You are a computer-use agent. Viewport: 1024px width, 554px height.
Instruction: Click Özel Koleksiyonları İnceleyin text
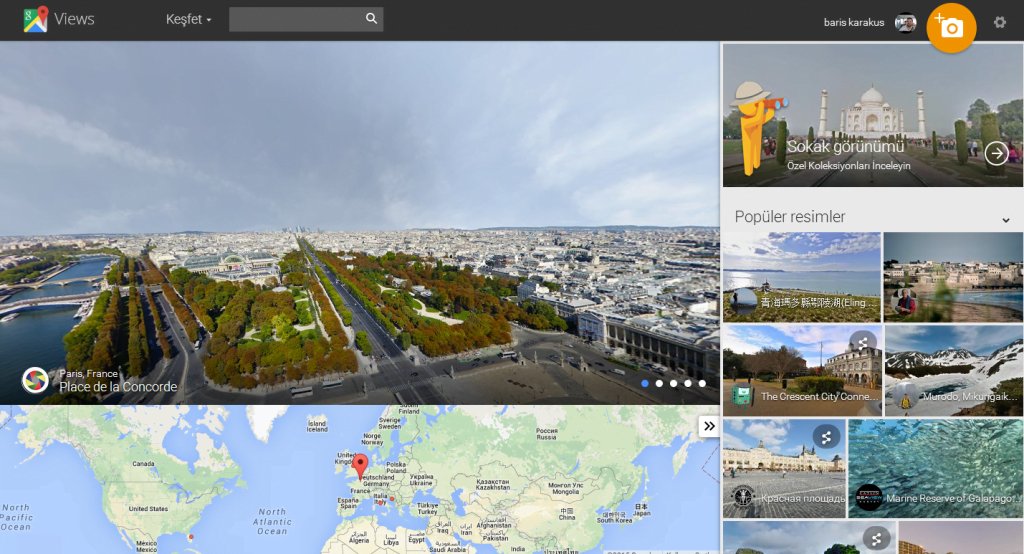click(848, 165)
